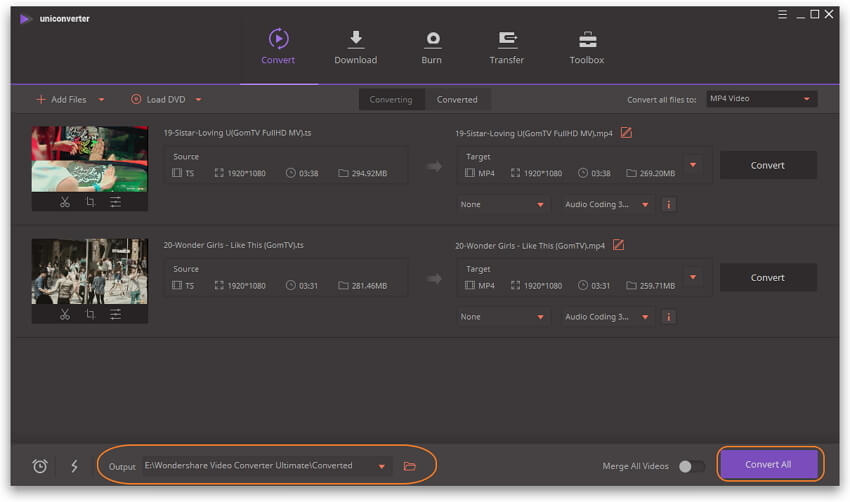Screen dimensions: 850x502
Task: Toggle Merge All Videos switch
Action: tap(692, 466)
